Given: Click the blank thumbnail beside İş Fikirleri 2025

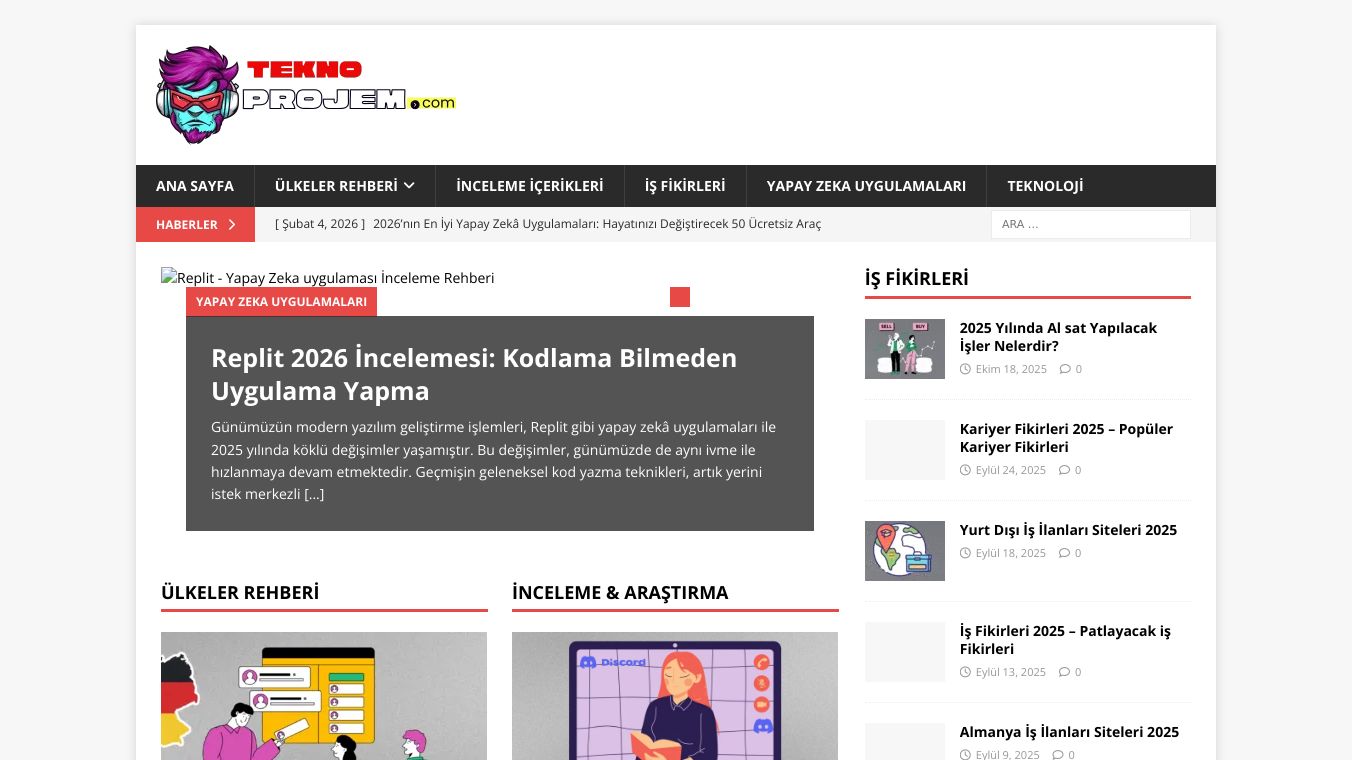Looking at the screenshot, I should [905, 652].
